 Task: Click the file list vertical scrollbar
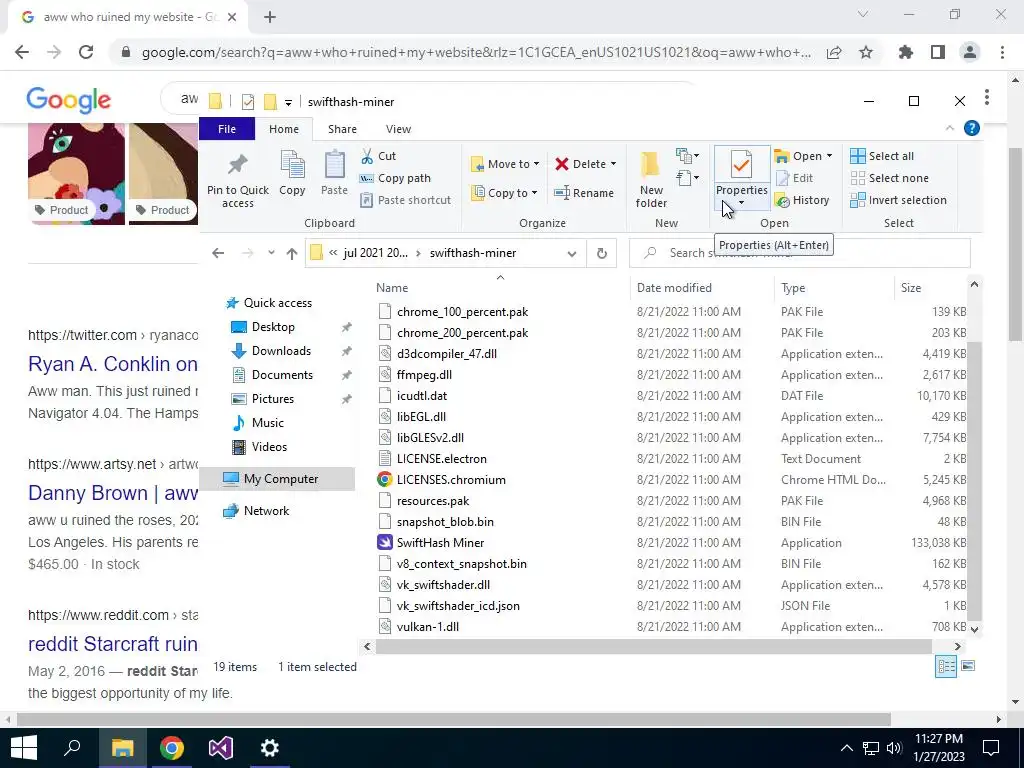coord(974,480)
